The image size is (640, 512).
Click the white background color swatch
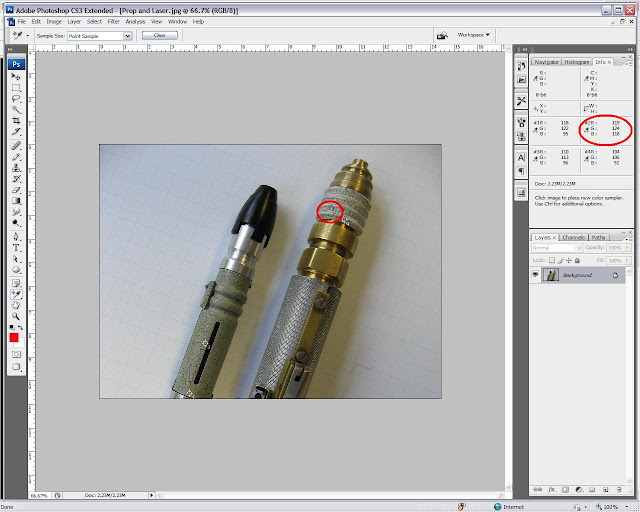pyautogui.click(x=21, y=344)
